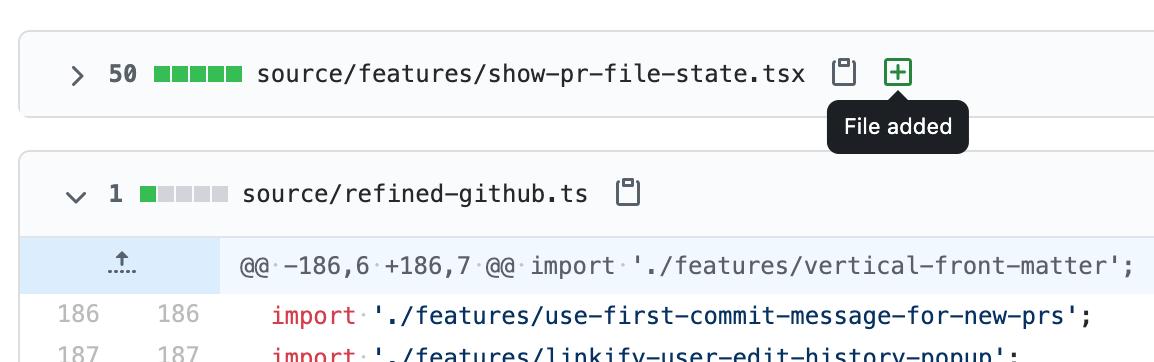Click the all-green diffstat blocks
Viewport: 1154px width, 362px height.
point(198,74)
